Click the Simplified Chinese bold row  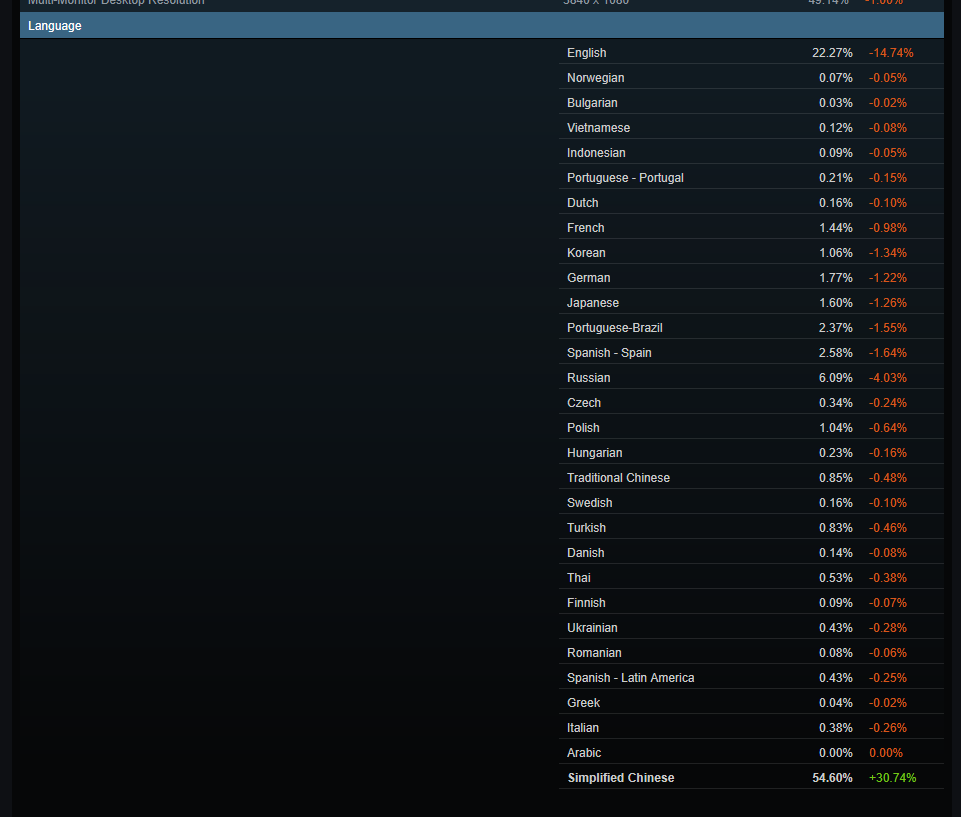751,778
